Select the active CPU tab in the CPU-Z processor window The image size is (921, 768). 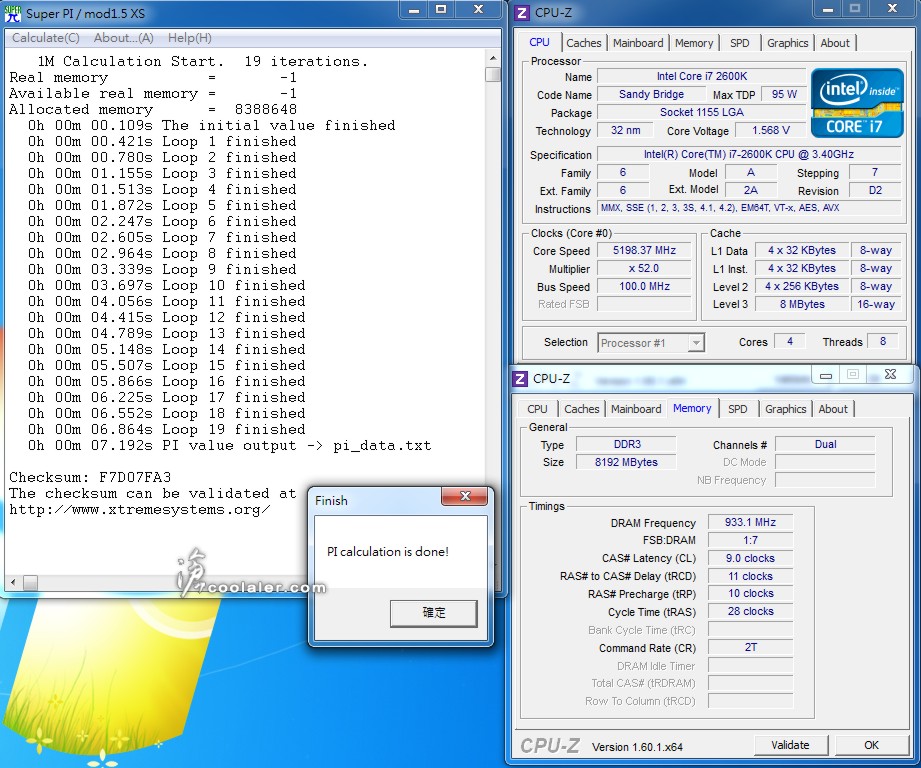[539, 42]
